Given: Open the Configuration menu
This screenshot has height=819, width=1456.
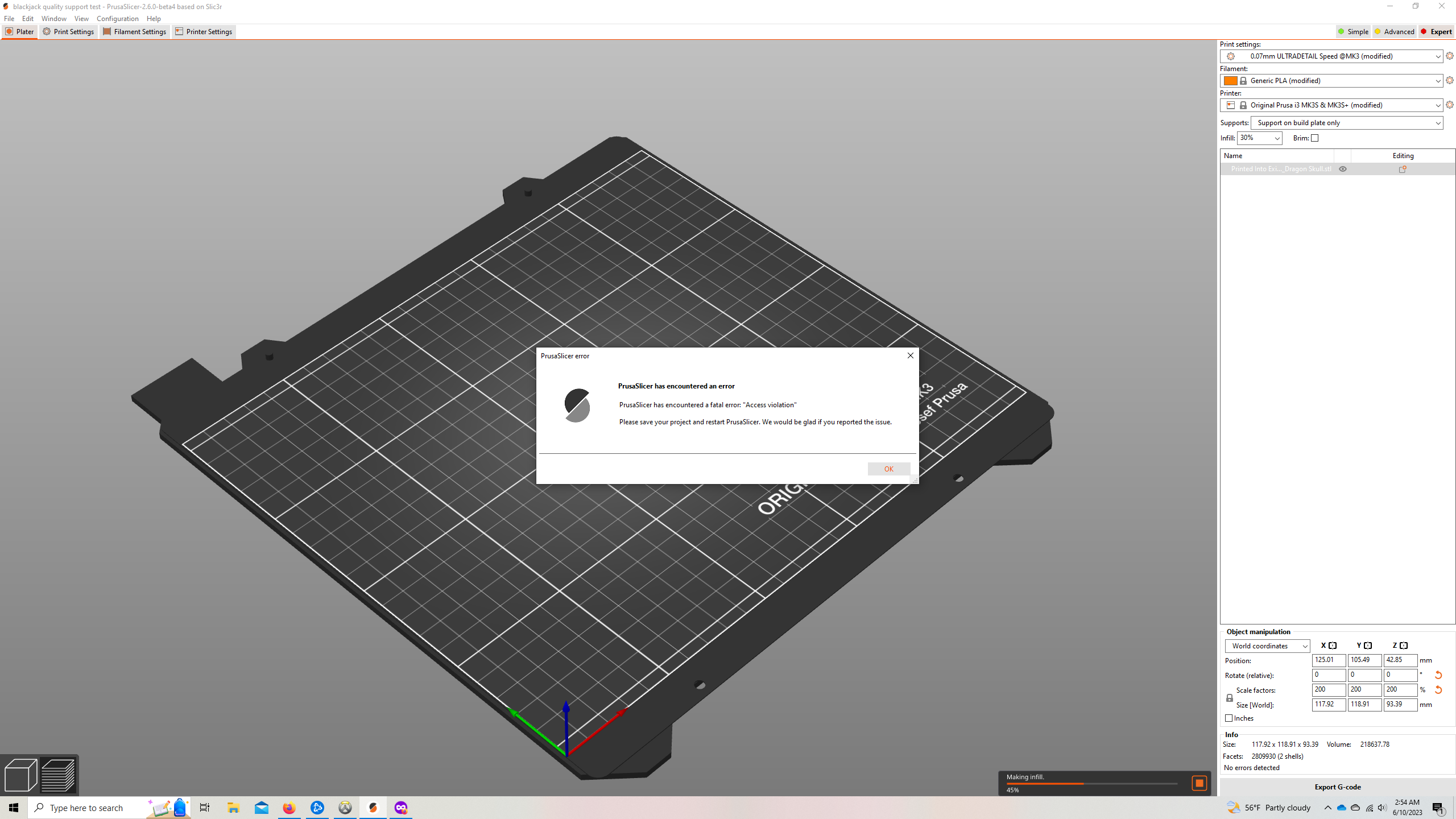Looking at the screenshot, I should (117, 19).
